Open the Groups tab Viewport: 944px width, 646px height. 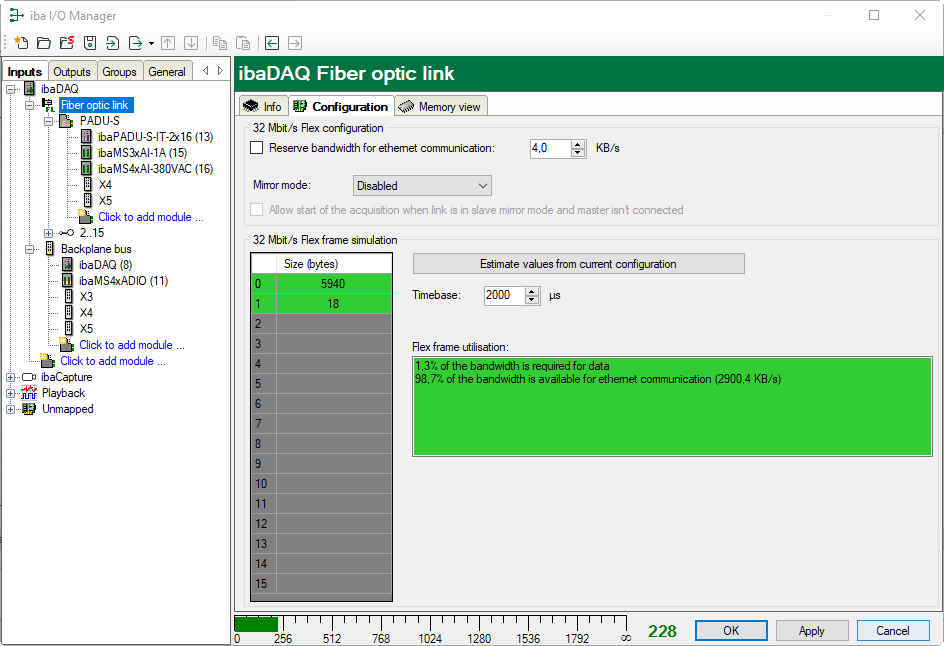(x=119, y=72)
